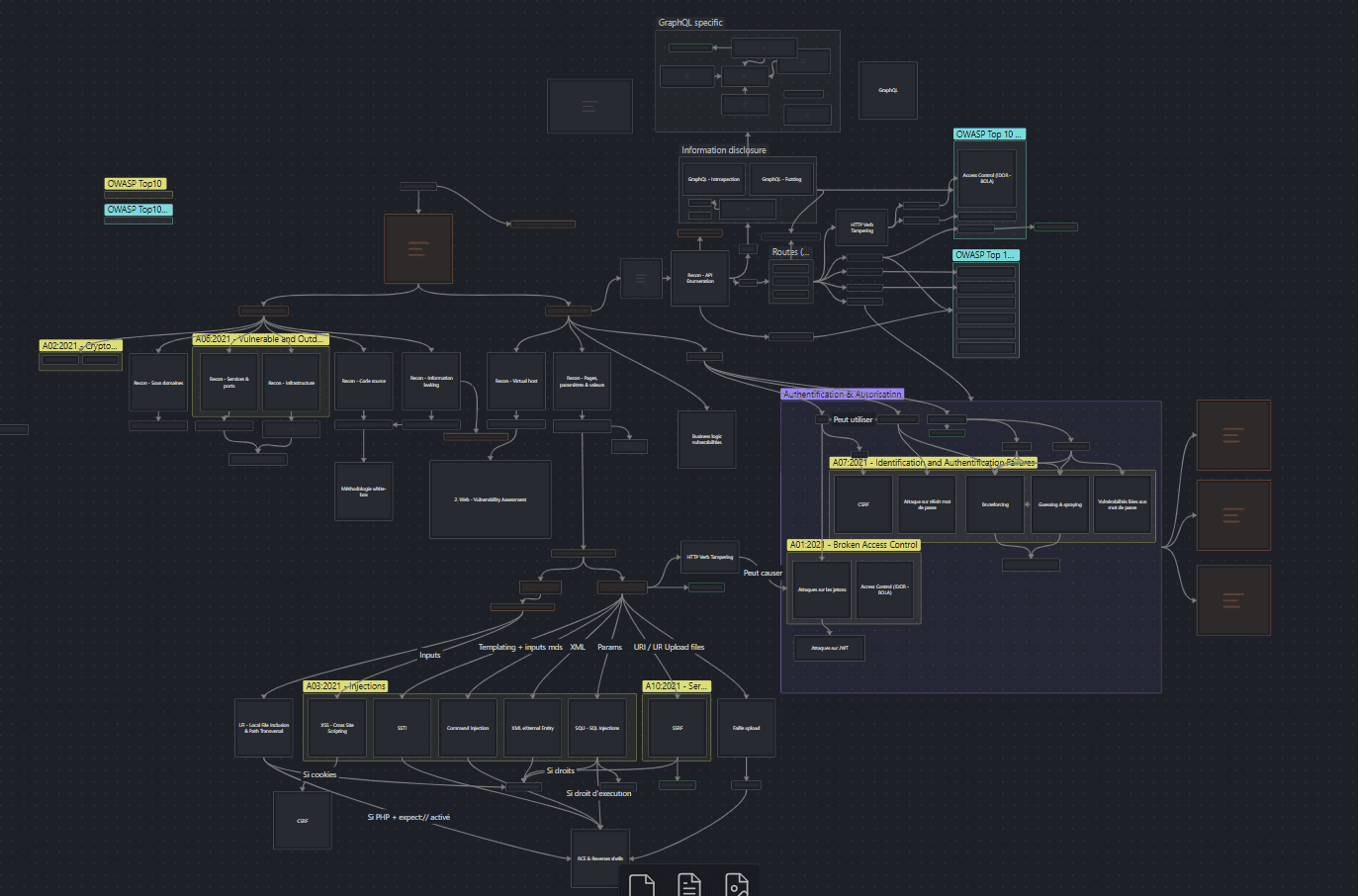This screenshot has height=896, width=1358.
Task: Select the Recon - Sous domaines card
Action: [x=157, y=381]
